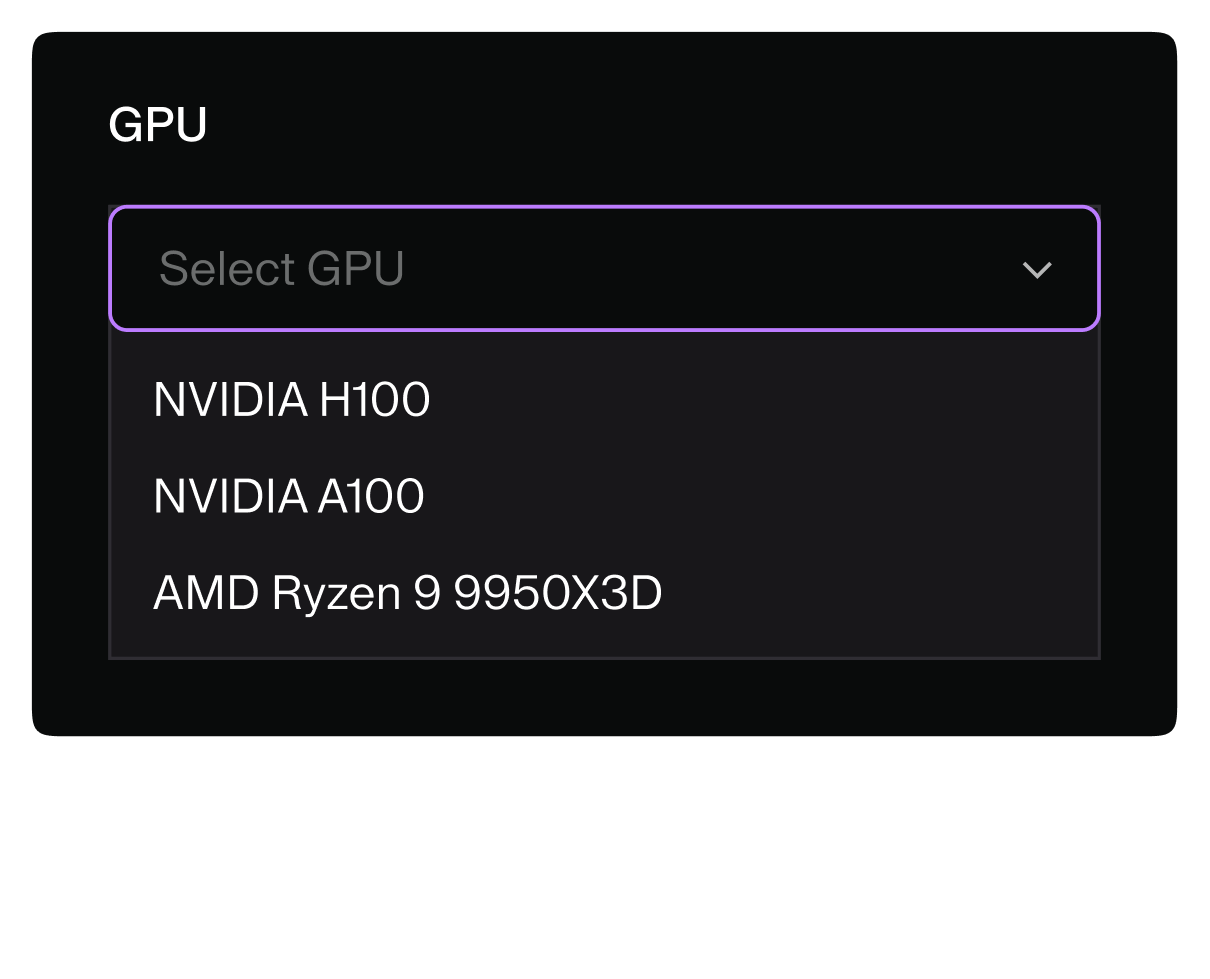Screen dimensions: 1210x979
Task: Choose the NVIDIA A100 option
Action: click(289, 496)
